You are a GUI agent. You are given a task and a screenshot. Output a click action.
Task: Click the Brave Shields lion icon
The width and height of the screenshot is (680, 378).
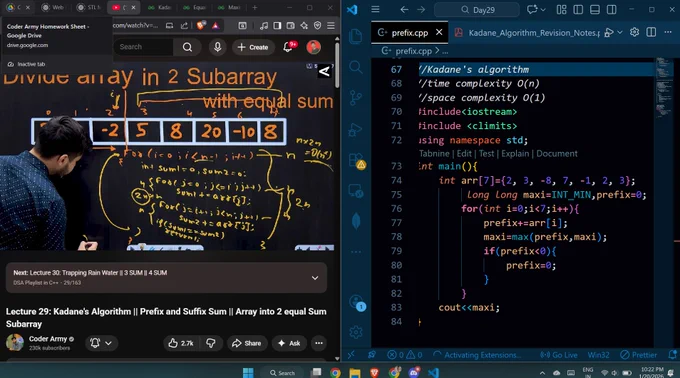pyautogui.click(x=200, y=26)
